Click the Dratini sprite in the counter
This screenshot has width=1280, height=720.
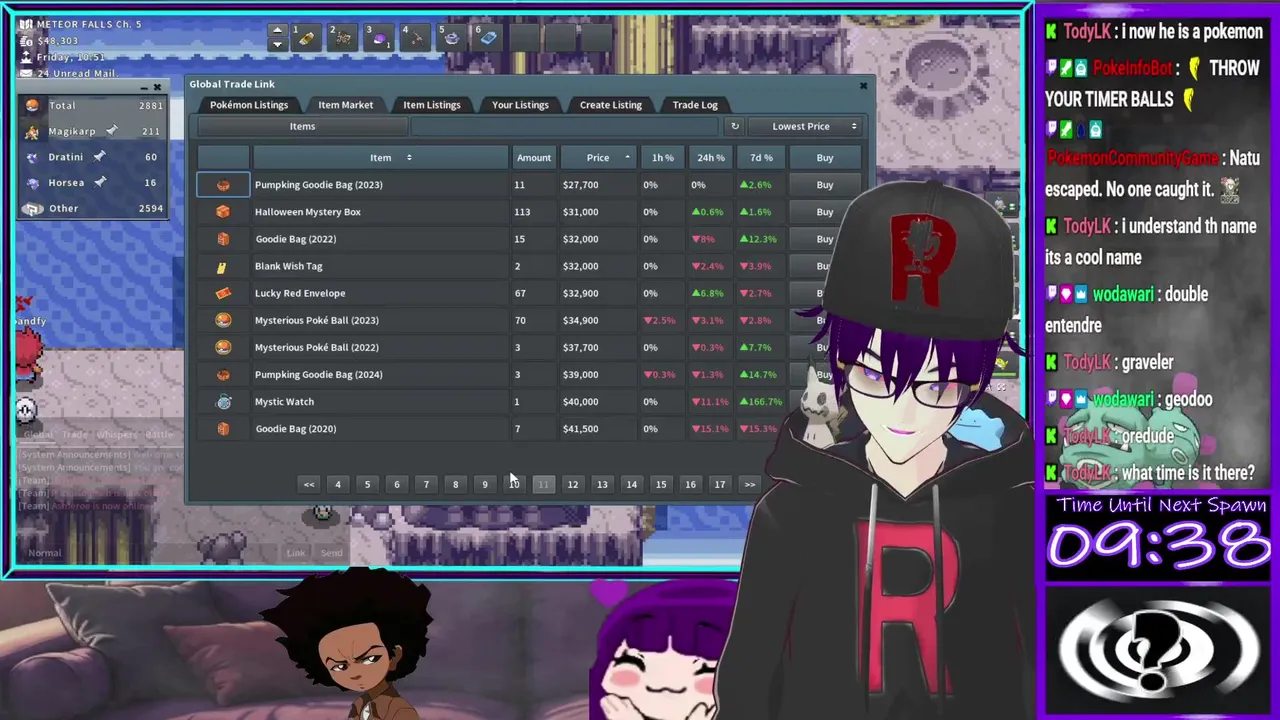point(32,157)
